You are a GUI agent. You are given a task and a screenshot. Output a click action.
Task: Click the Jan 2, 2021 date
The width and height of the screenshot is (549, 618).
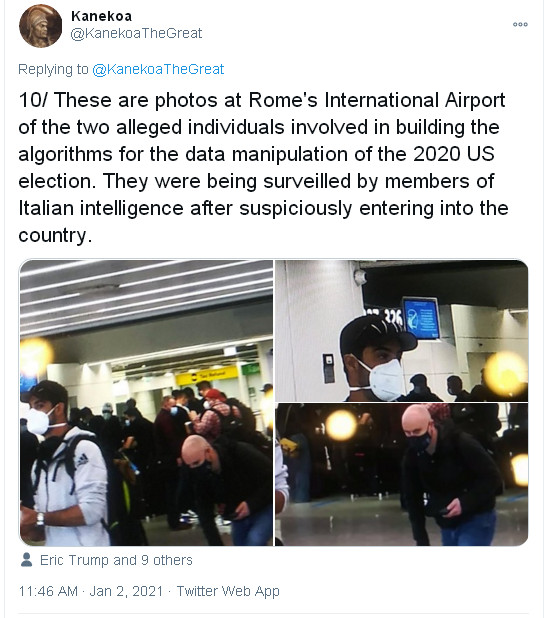[x=126, y=591]
